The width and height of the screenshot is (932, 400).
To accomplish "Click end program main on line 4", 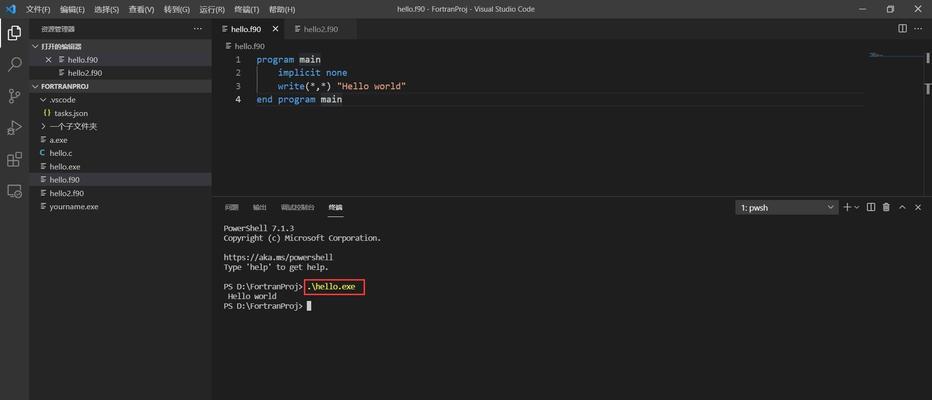I will pyautogui.click(x=299, y=99).
